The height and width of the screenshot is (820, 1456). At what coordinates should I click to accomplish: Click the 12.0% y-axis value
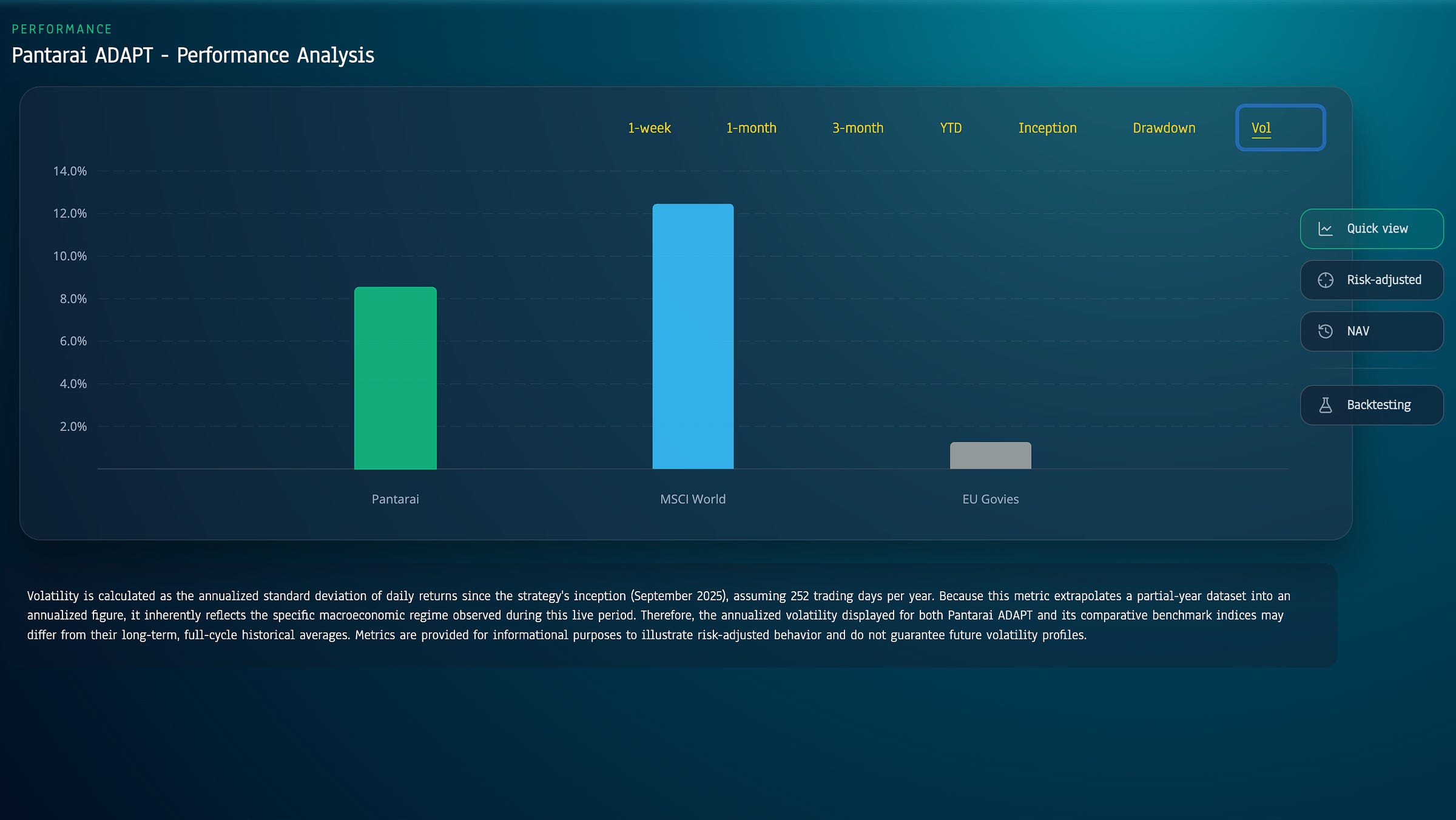[70, 214]
